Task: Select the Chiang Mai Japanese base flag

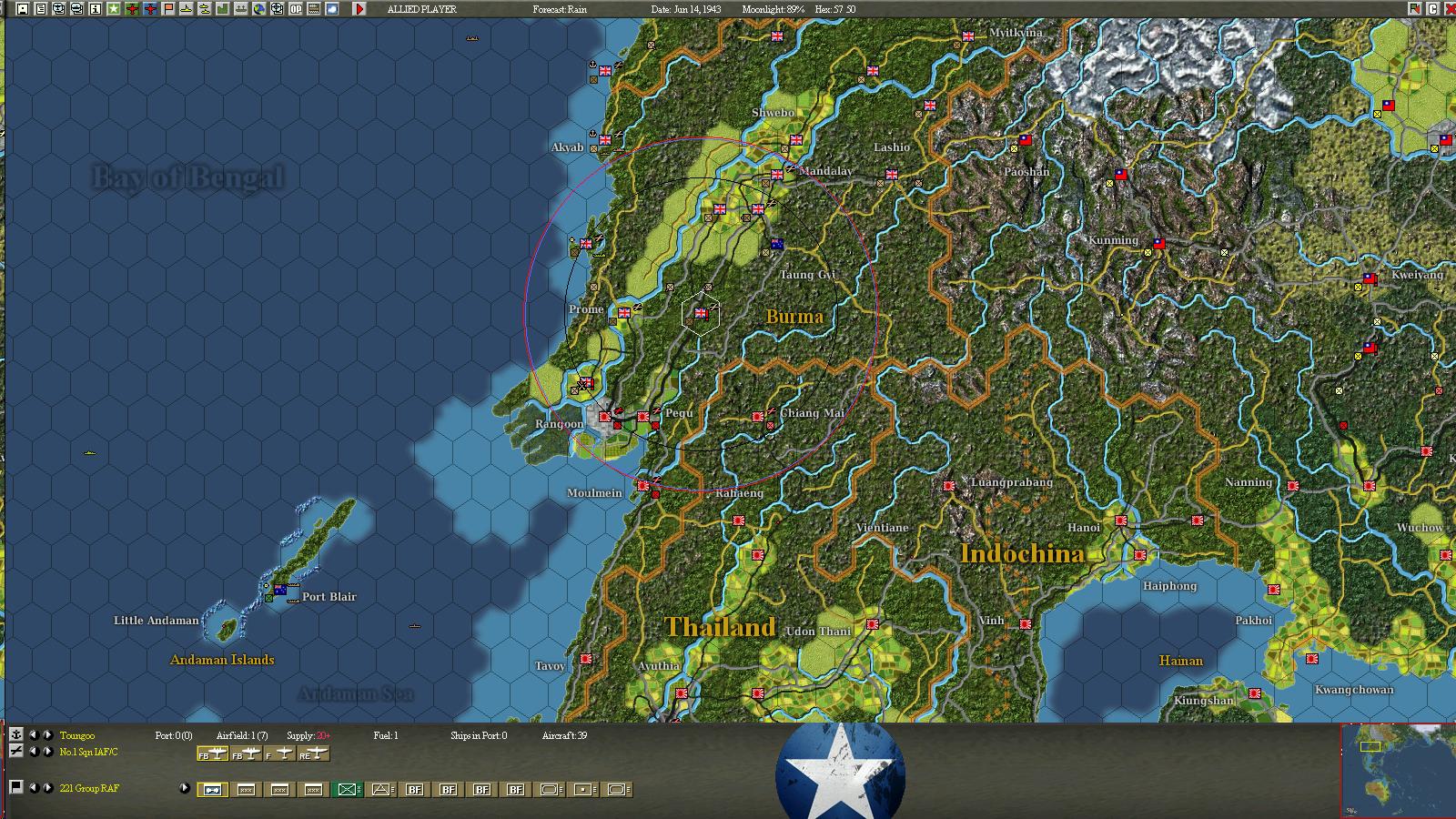Action: 758,417
